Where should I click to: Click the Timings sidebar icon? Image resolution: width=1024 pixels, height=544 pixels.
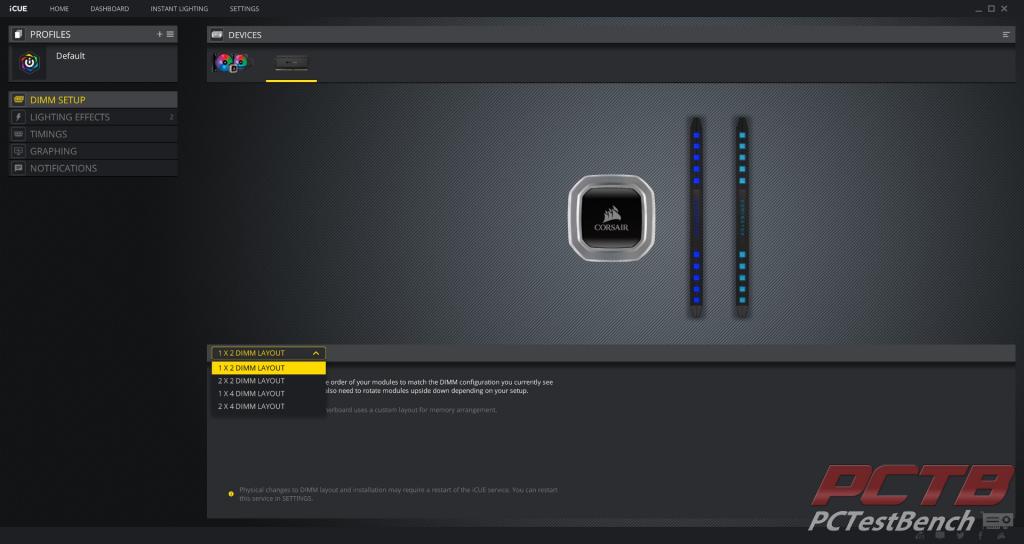pos(18,134)
